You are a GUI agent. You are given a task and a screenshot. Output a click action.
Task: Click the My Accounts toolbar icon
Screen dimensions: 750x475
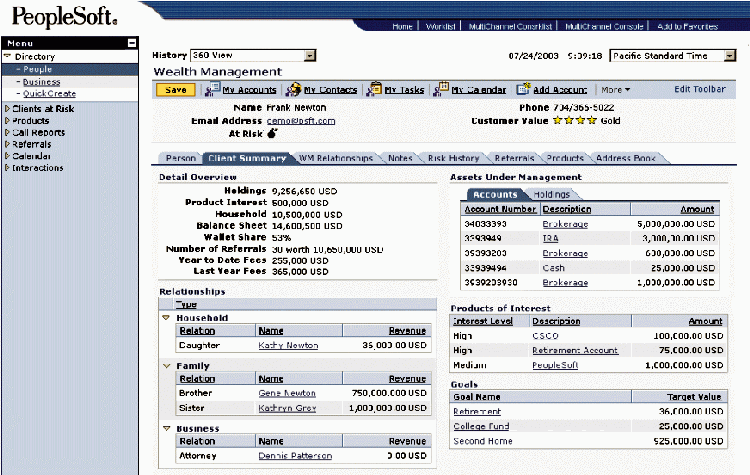point(212,89)
